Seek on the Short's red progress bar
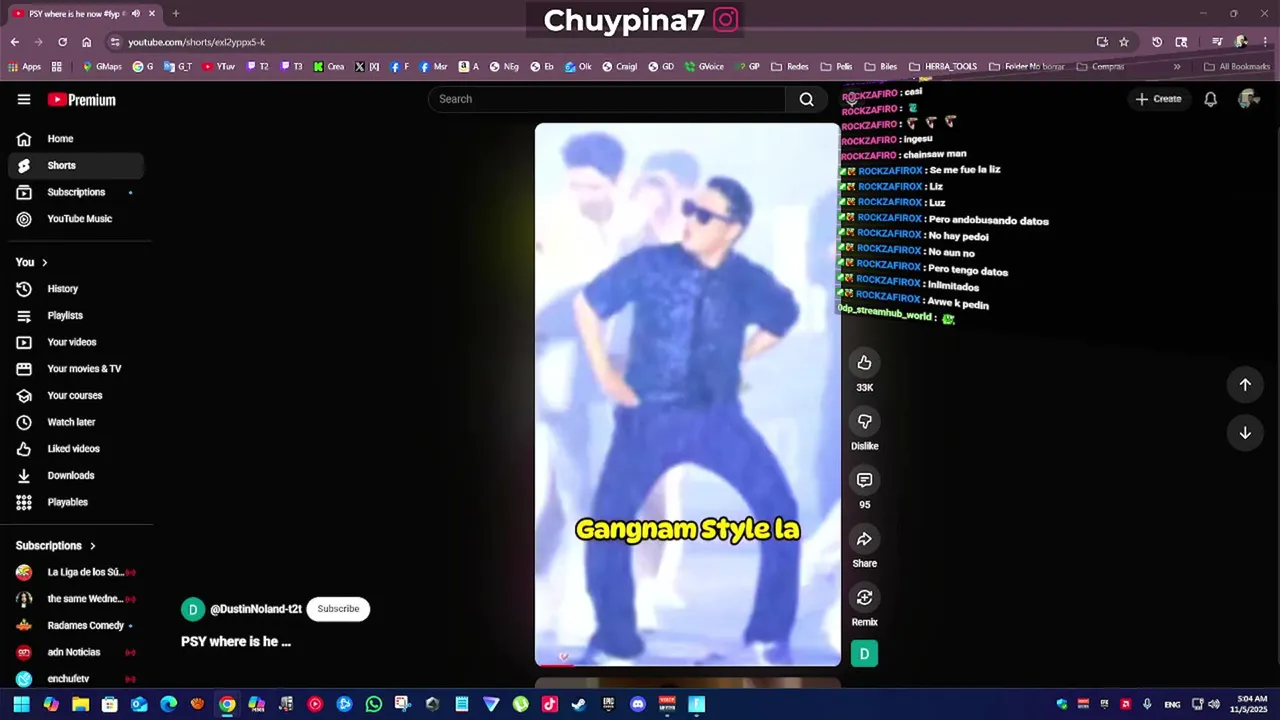Image resolution: width=1280 pixels, height=720 pixels. coord(688,664)
